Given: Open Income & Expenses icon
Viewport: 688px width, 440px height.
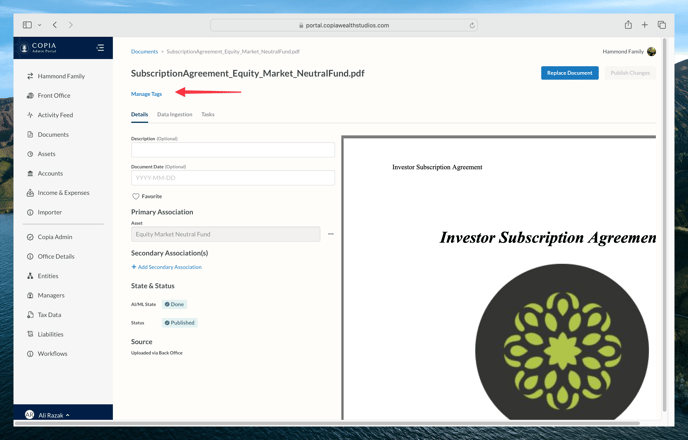Looking at the screenshot, I should click(x=30, y=193).
